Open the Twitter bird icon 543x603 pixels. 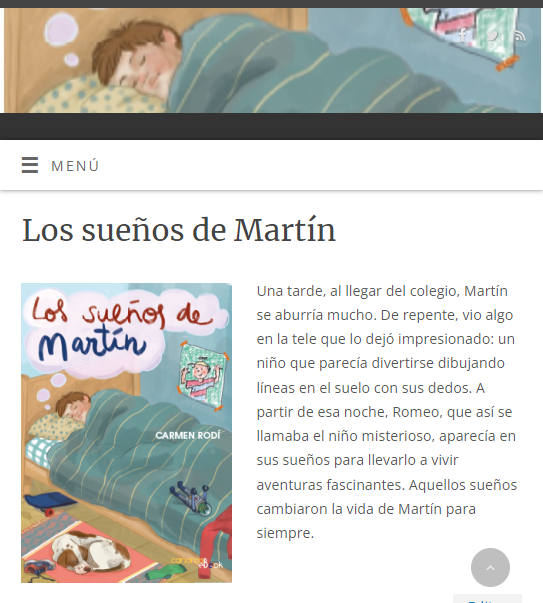coord(492,35)
